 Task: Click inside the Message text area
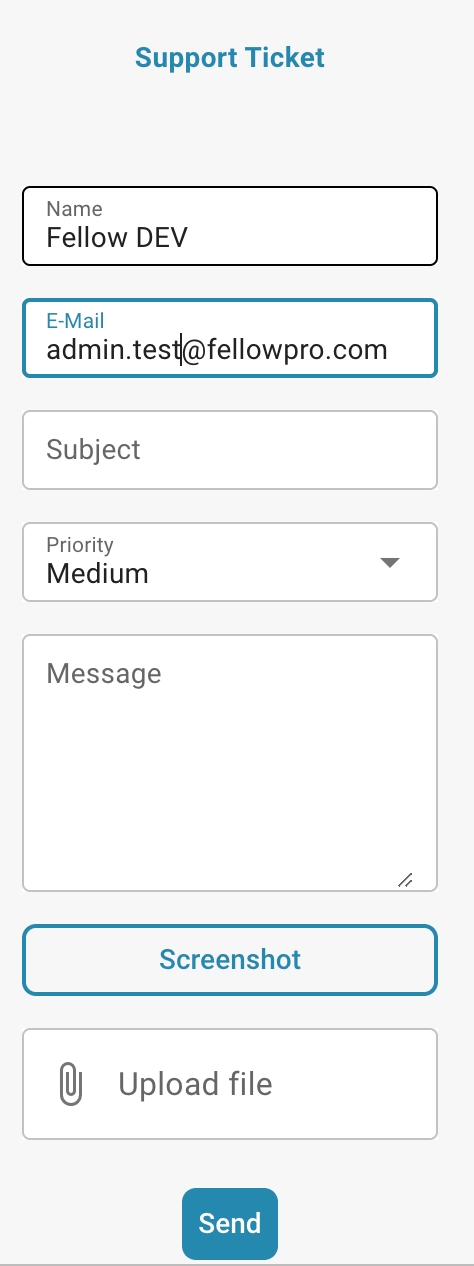230,763
